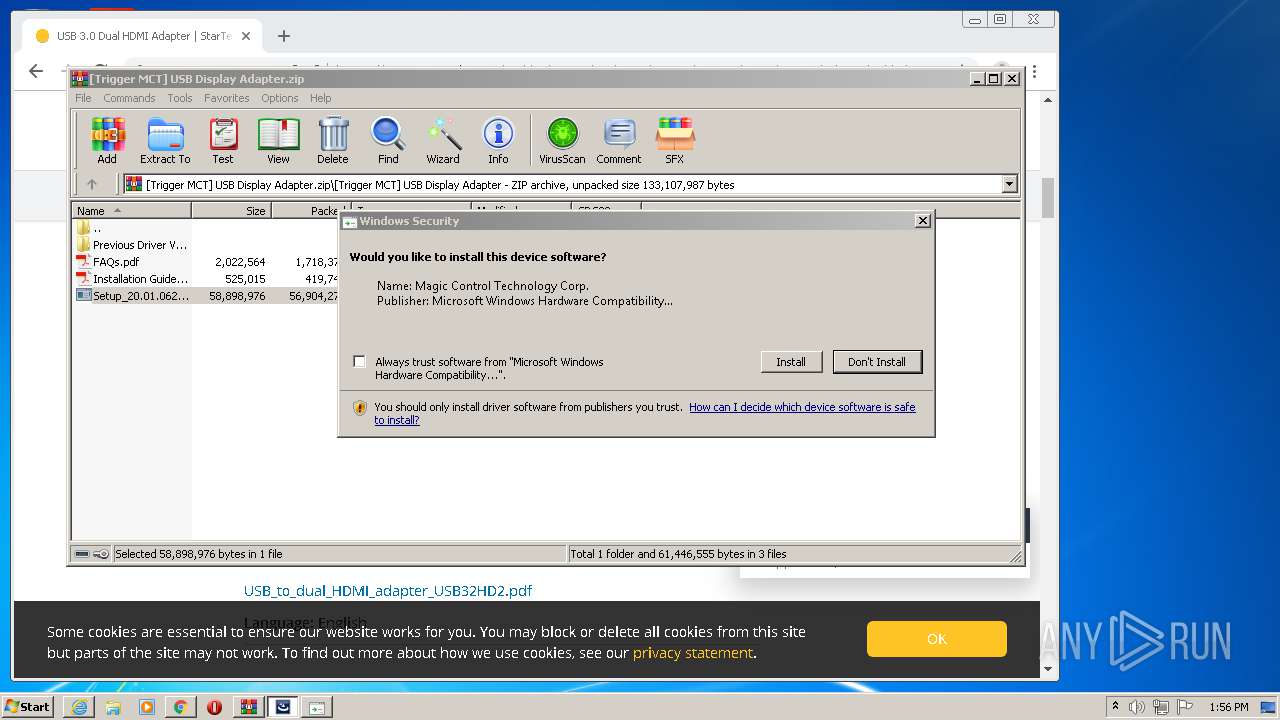The height and width of the screenshot is (720, 1280).
Task: Click the Don't Install button
Action: (x=877, y=362)
